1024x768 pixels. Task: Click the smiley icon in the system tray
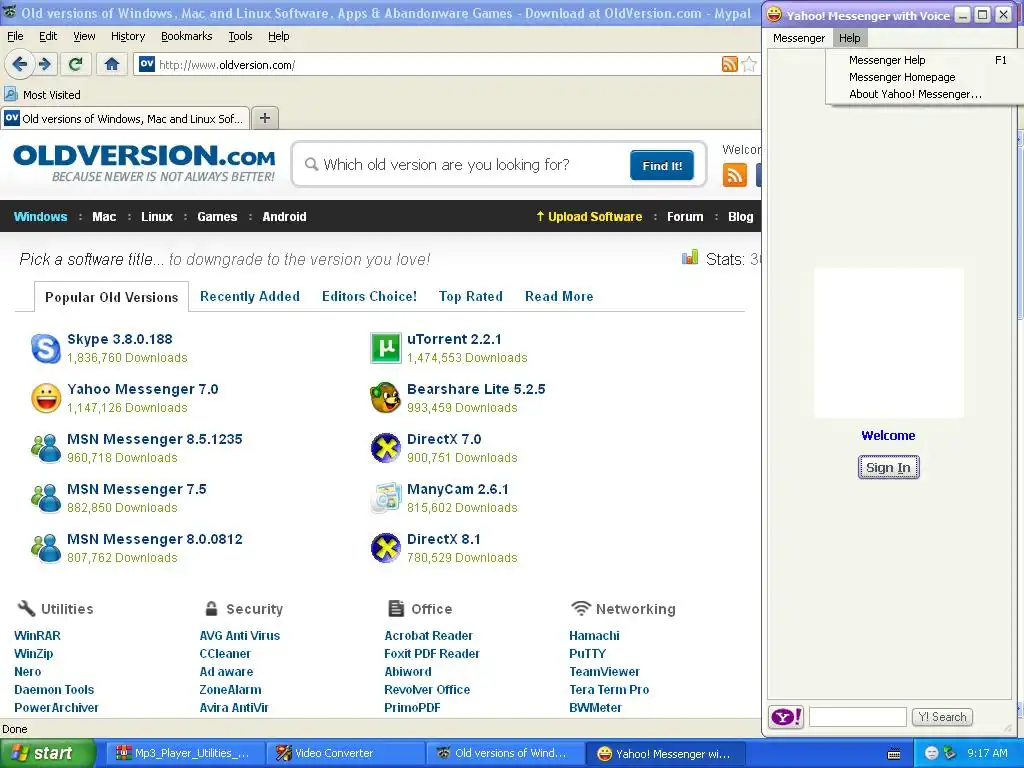click(x=931, y=753)
